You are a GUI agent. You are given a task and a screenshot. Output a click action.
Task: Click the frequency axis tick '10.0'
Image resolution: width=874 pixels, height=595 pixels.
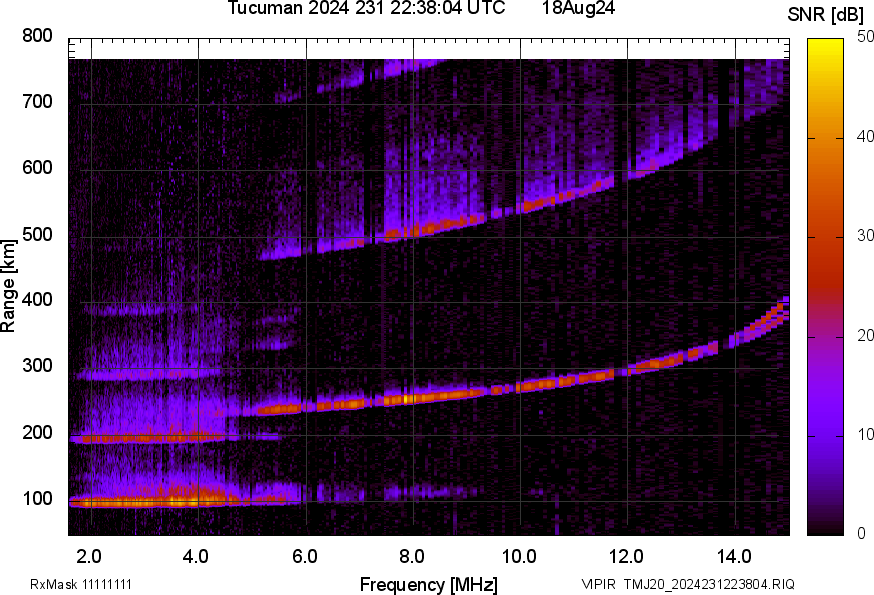[x=519, y=557]
